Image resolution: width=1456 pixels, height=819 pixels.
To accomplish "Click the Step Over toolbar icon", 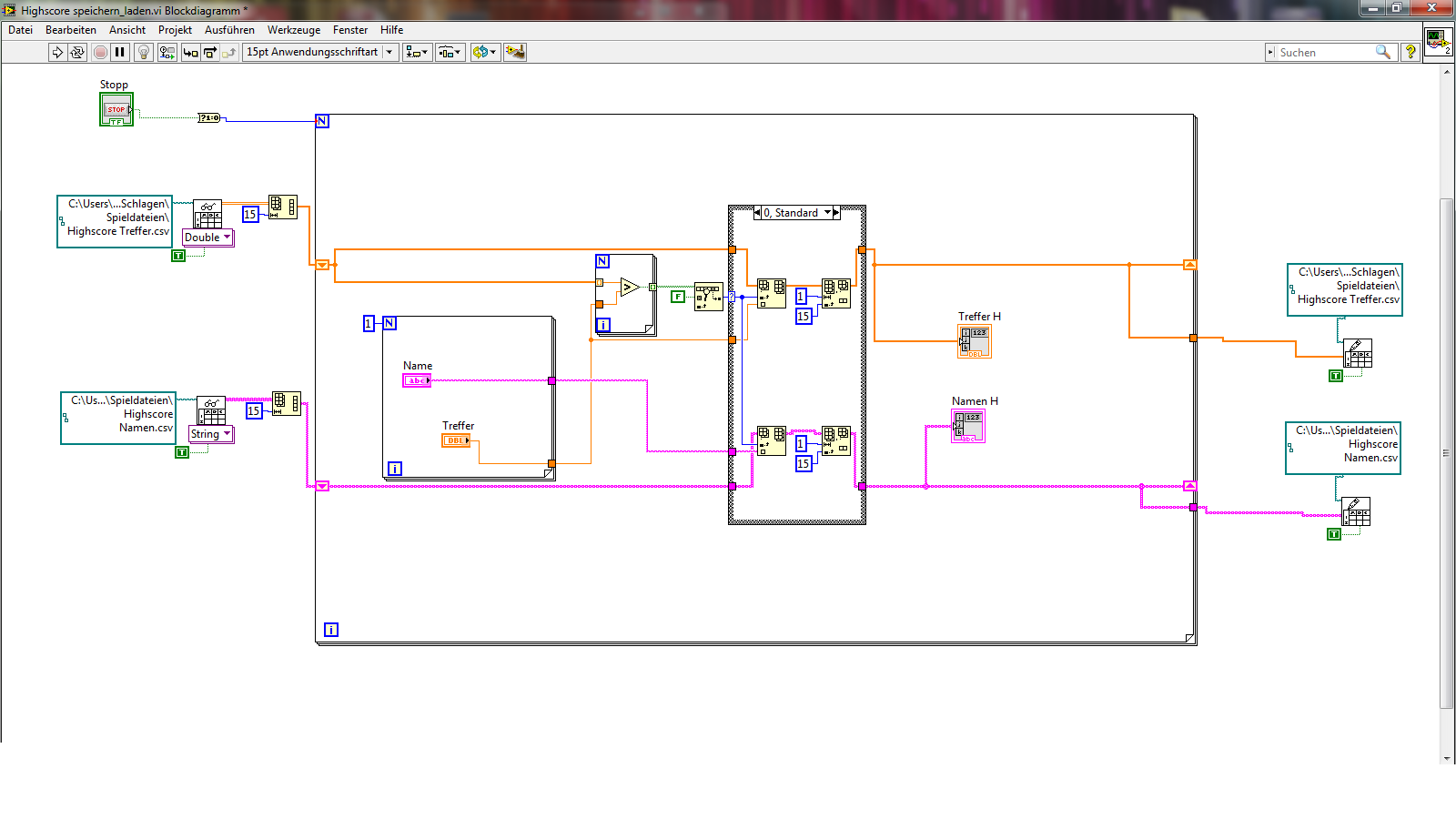I will pos(209,53).
